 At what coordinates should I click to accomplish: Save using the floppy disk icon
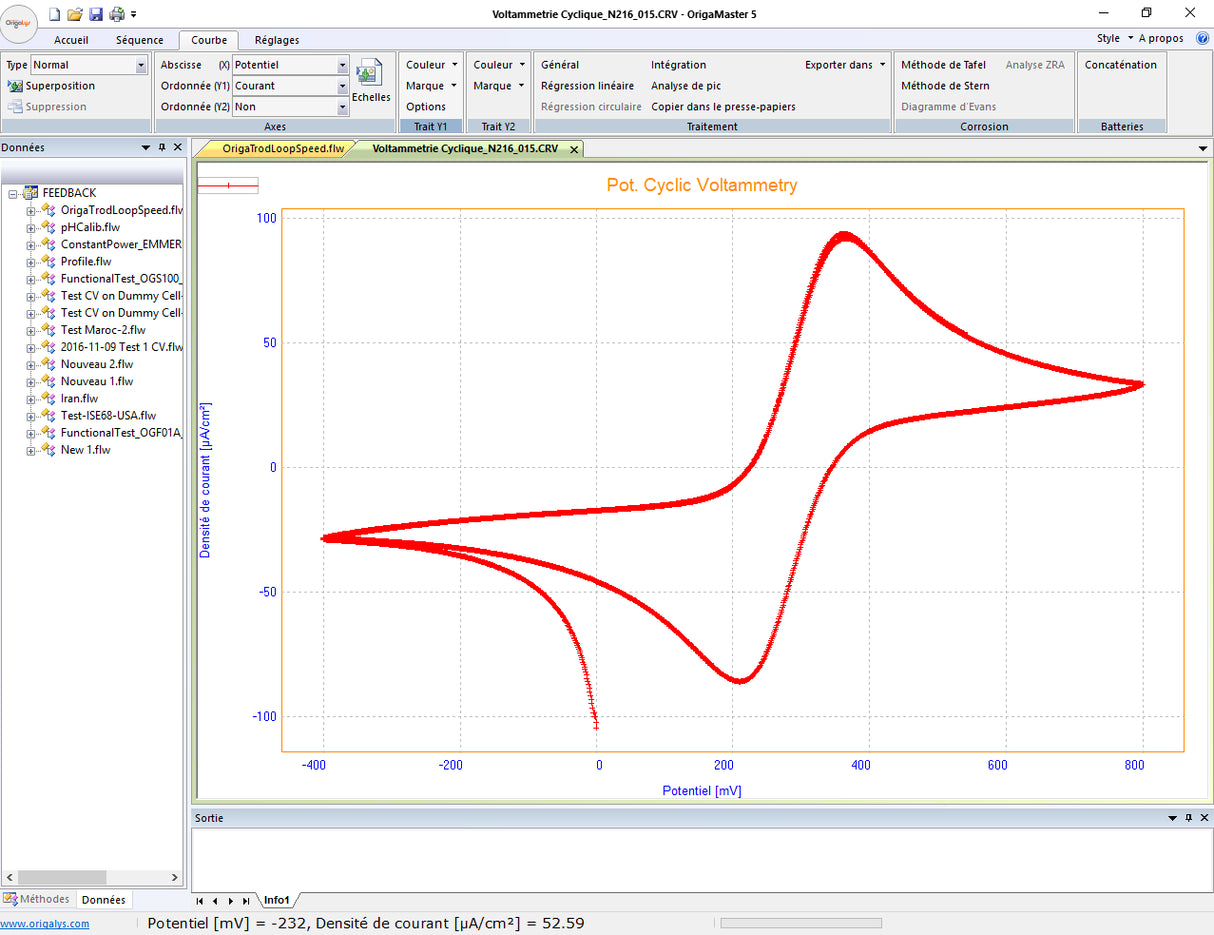click(96, 14)
